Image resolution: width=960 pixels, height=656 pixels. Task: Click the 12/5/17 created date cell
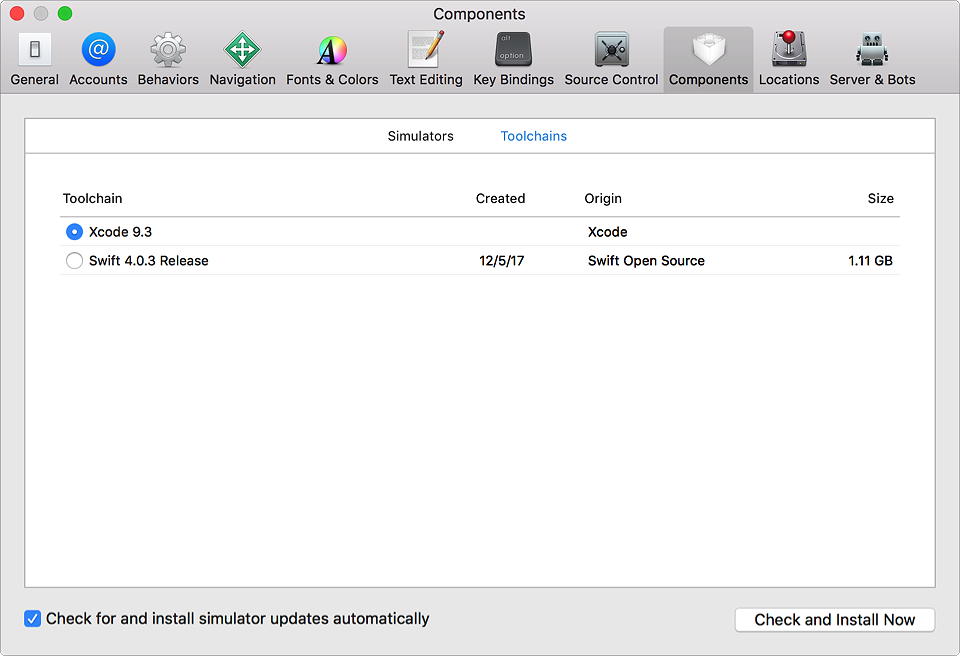pos(501,260)
